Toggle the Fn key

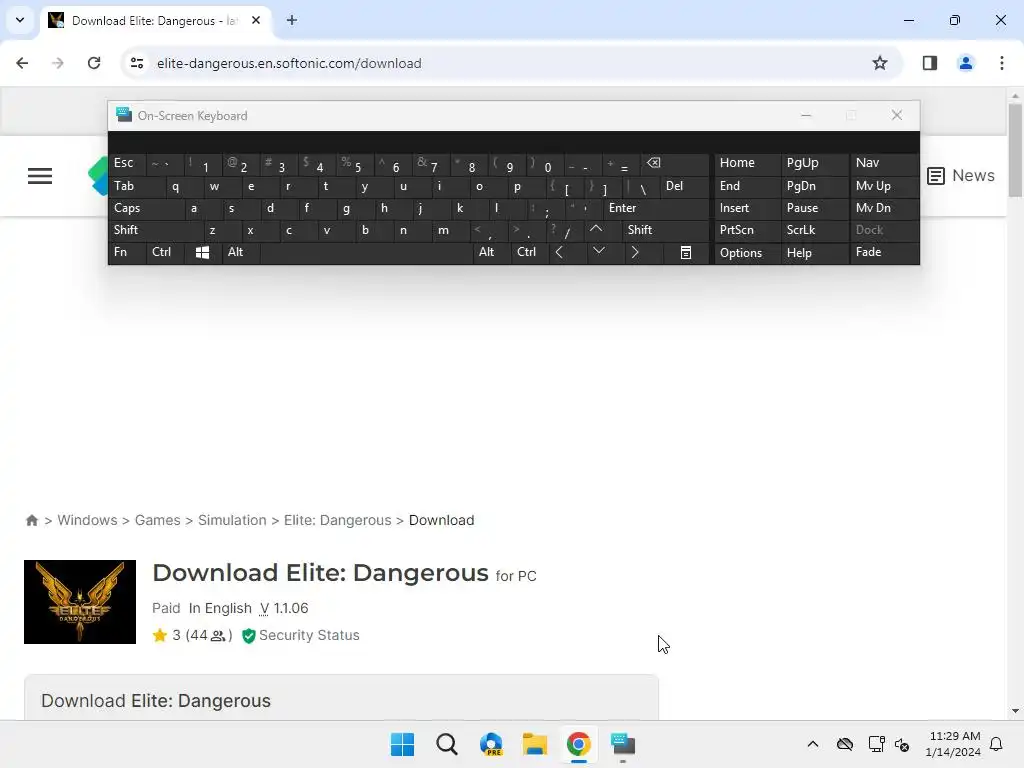tap(127, 252)
